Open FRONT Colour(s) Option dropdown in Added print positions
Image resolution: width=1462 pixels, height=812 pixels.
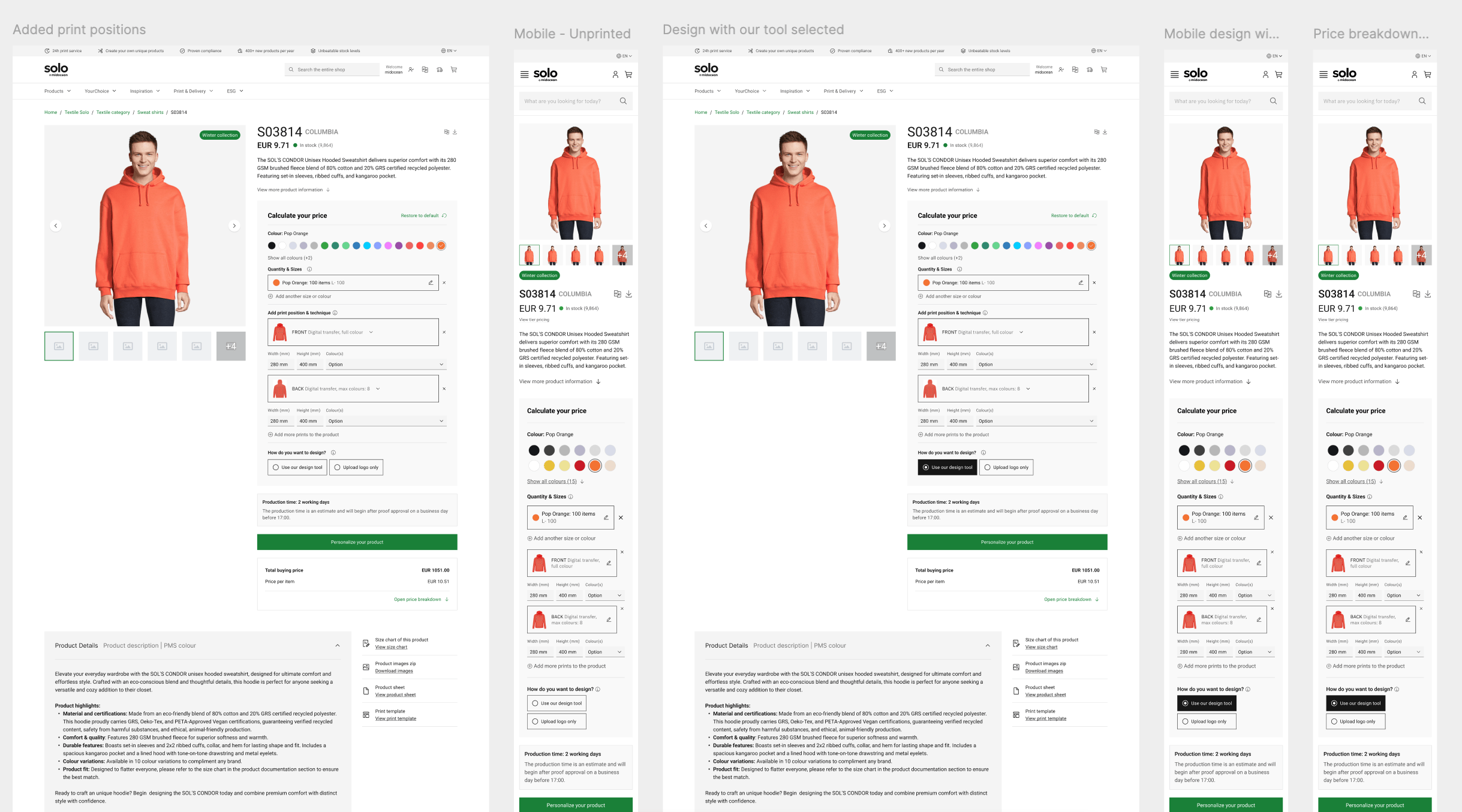click(x=386, y=365)
